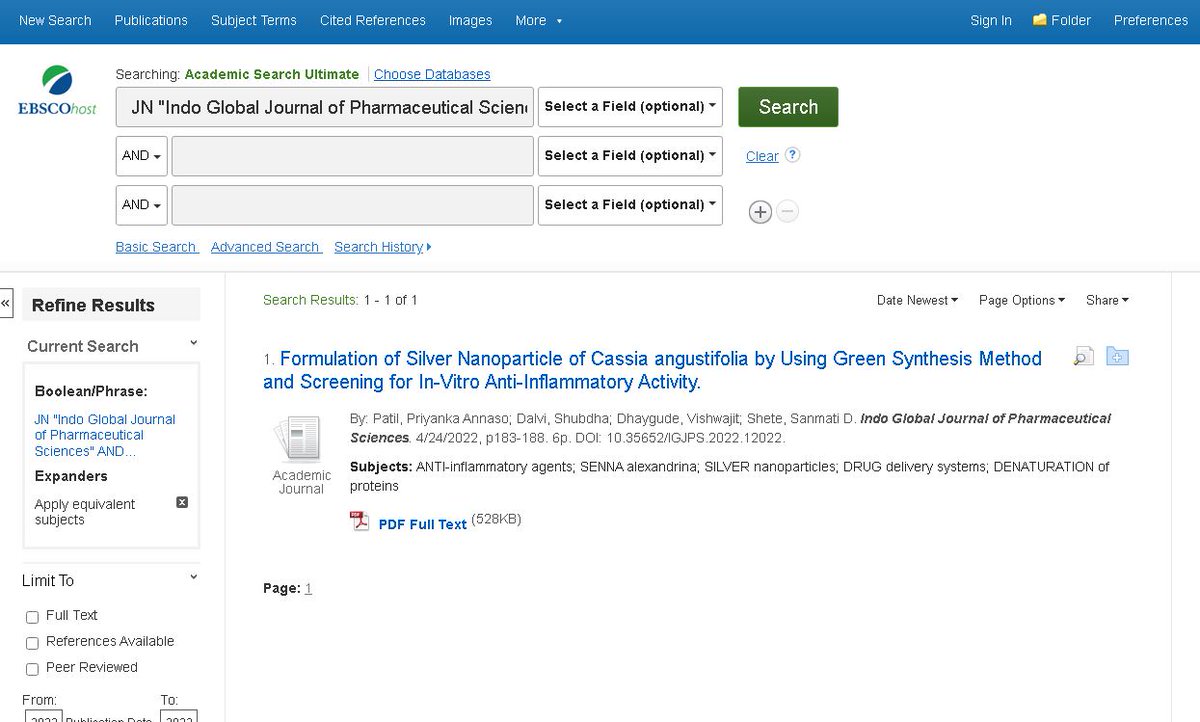Open the More menu in top bar

click(538, 20)
